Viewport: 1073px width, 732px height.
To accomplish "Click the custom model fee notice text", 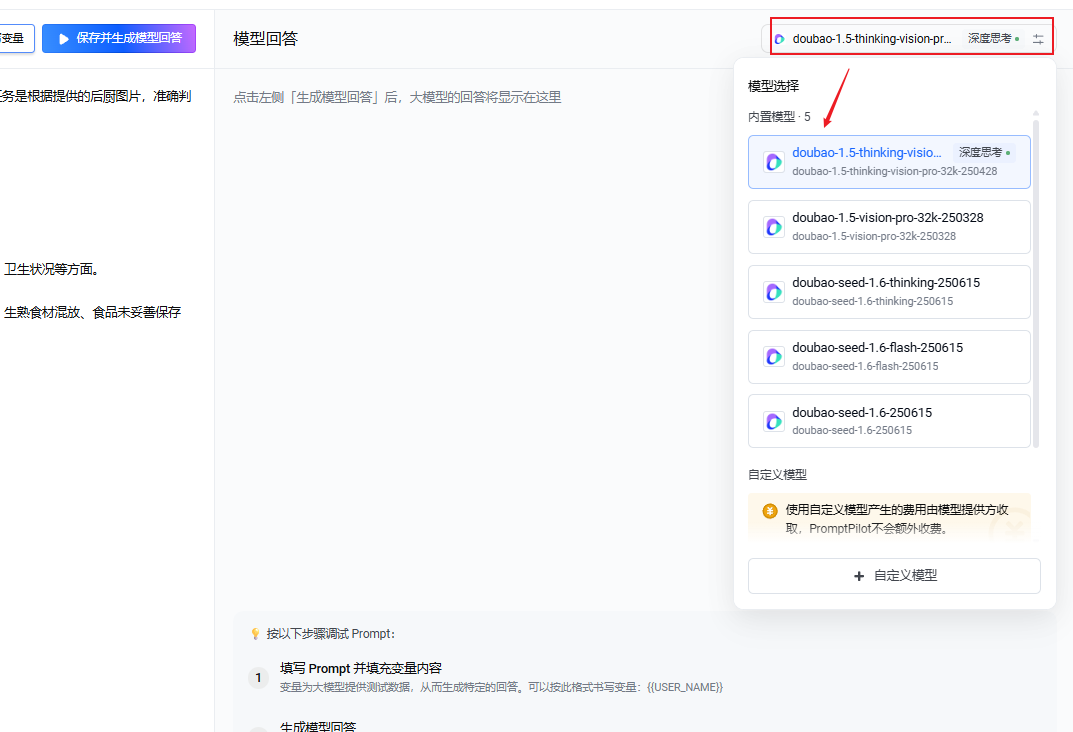I will coord(897,519).
